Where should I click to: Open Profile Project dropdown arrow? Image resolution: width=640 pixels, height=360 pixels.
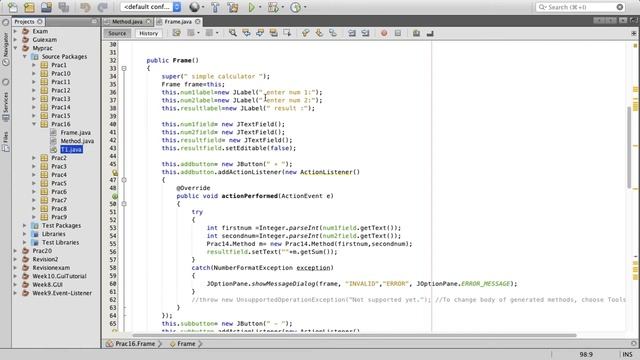305,7
